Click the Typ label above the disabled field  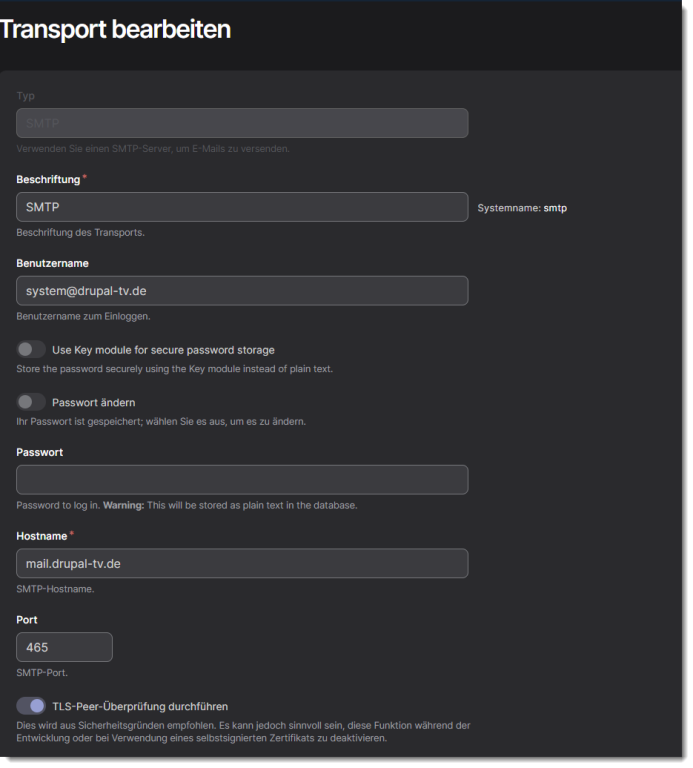[x=26, y=96]
